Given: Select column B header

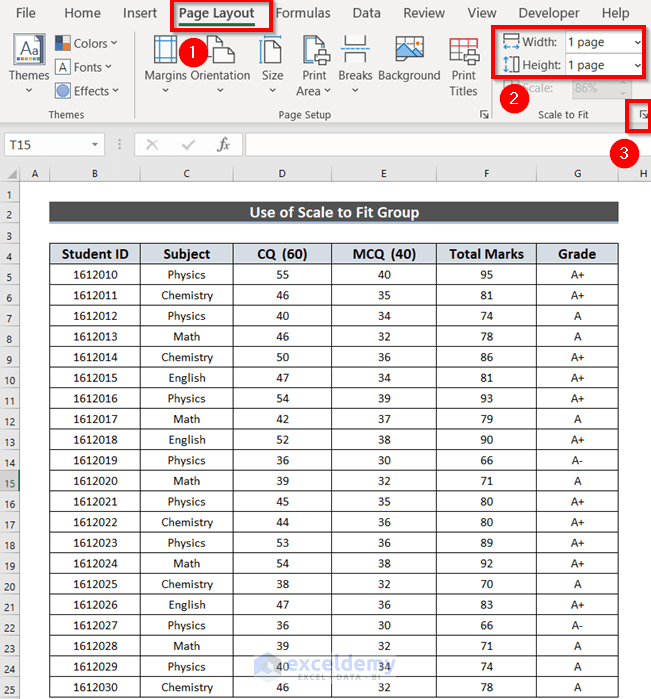Looking at the screenshot, I should click(95, 173).
